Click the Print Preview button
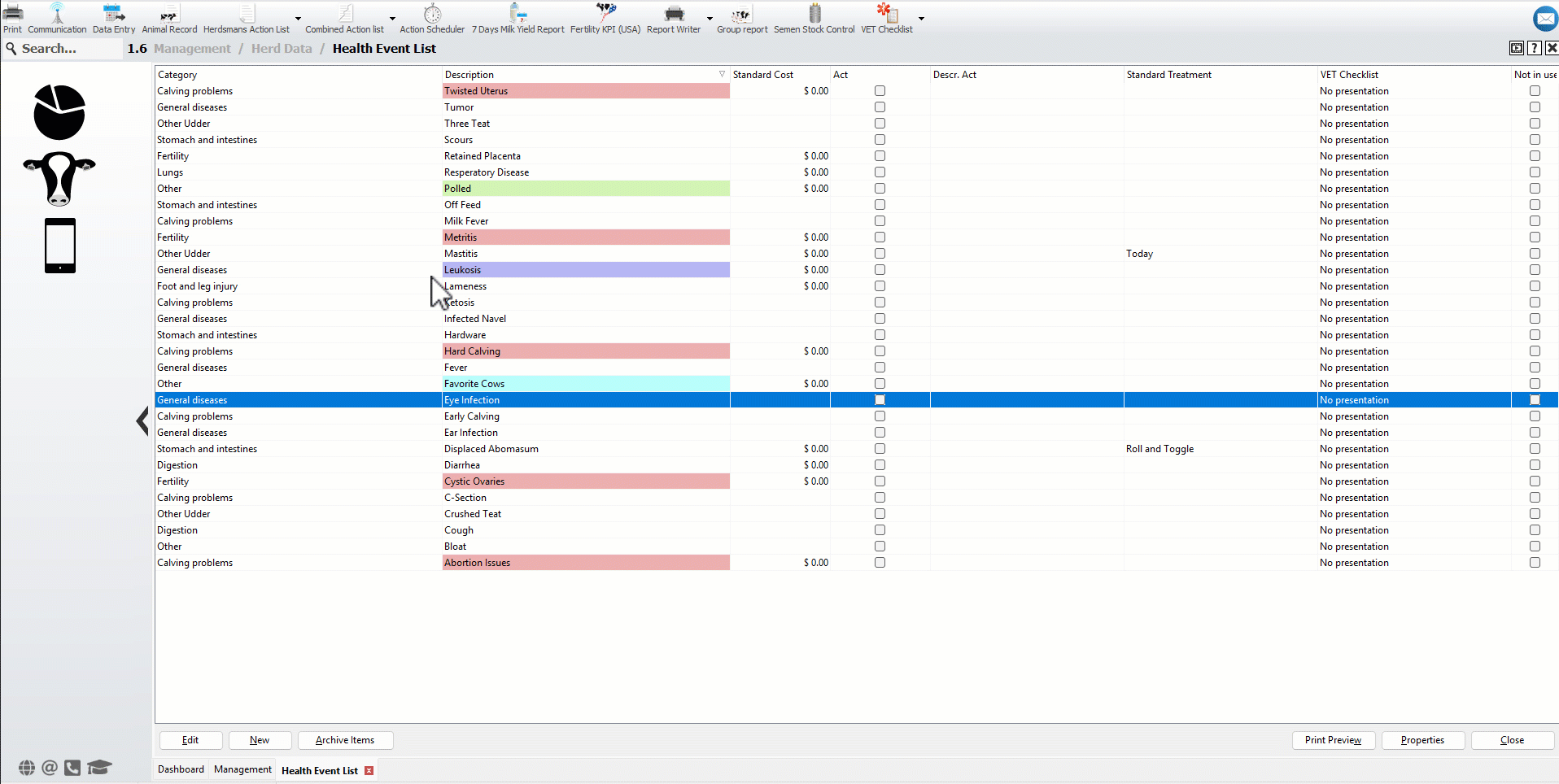The width and height of the screenshot is (1559, 784). (x=1333, y=740)
